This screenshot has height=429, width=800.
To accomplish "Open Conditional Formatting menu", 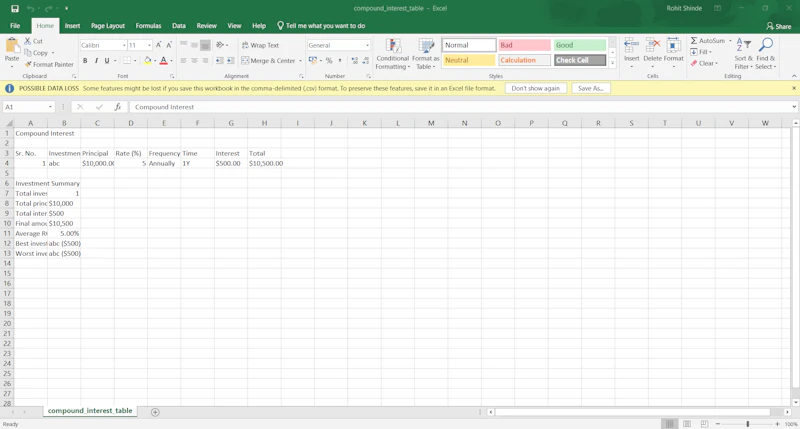I will tap(392, 54).
